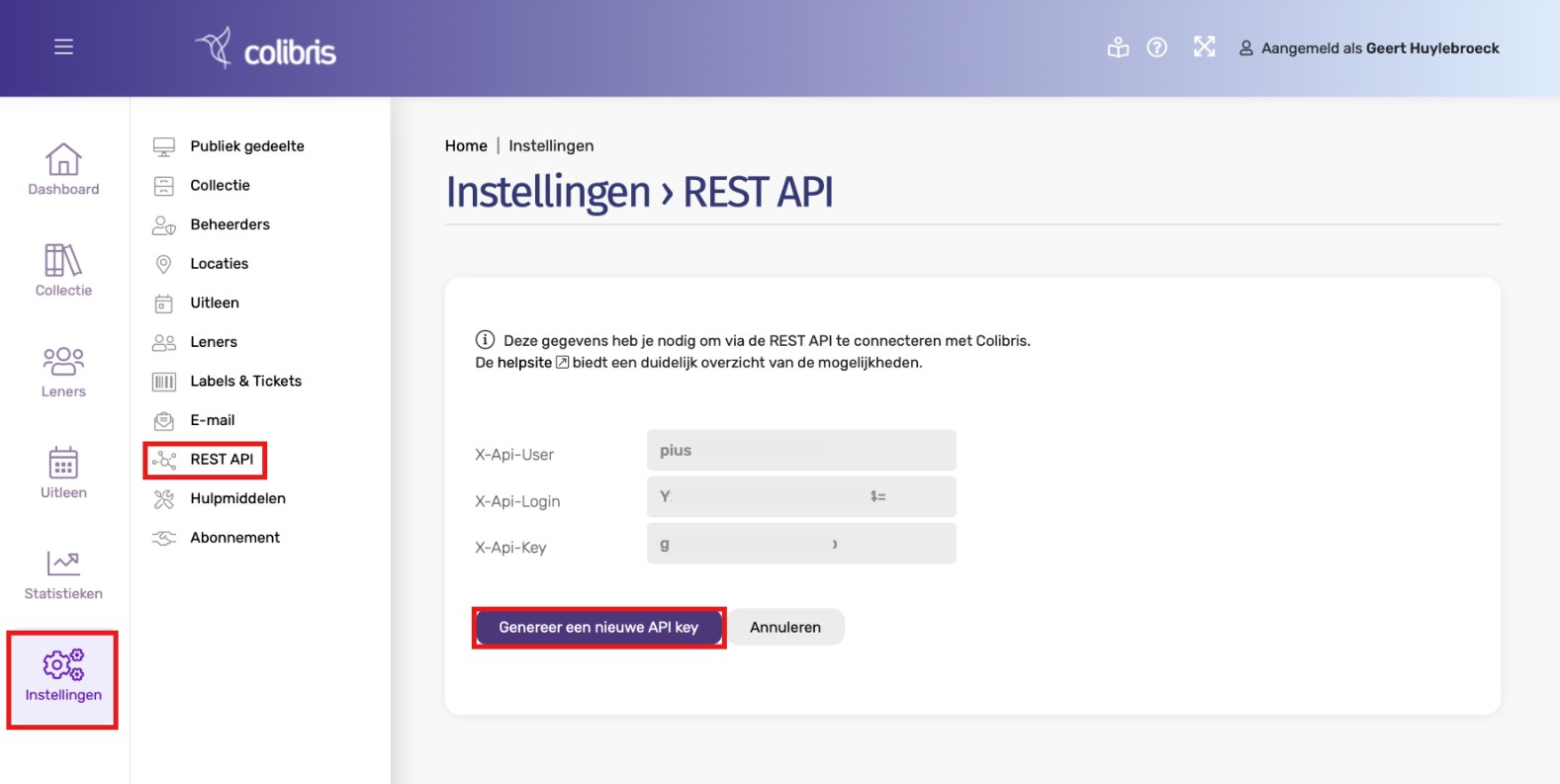Screen dimensions: 1560x784
Task: Go to Dashboard in the sidebar
Action: [x=63, y=169]
